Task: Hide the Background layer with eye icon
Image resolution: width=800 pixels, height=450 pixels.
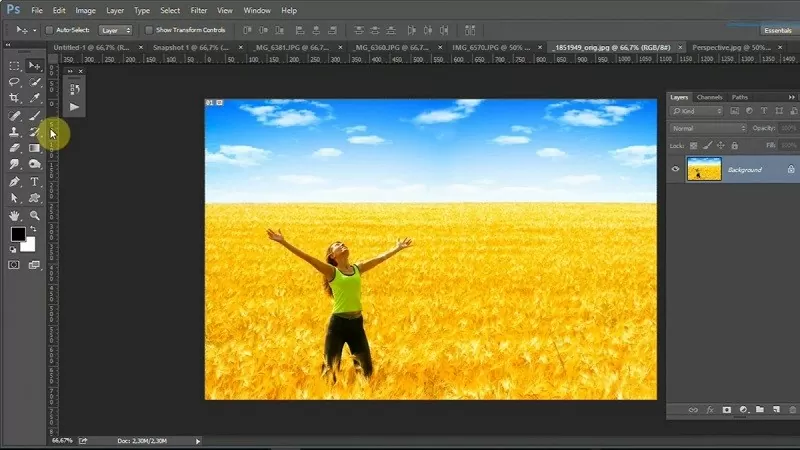Action: pyautogui.click(x=676, y=169)
